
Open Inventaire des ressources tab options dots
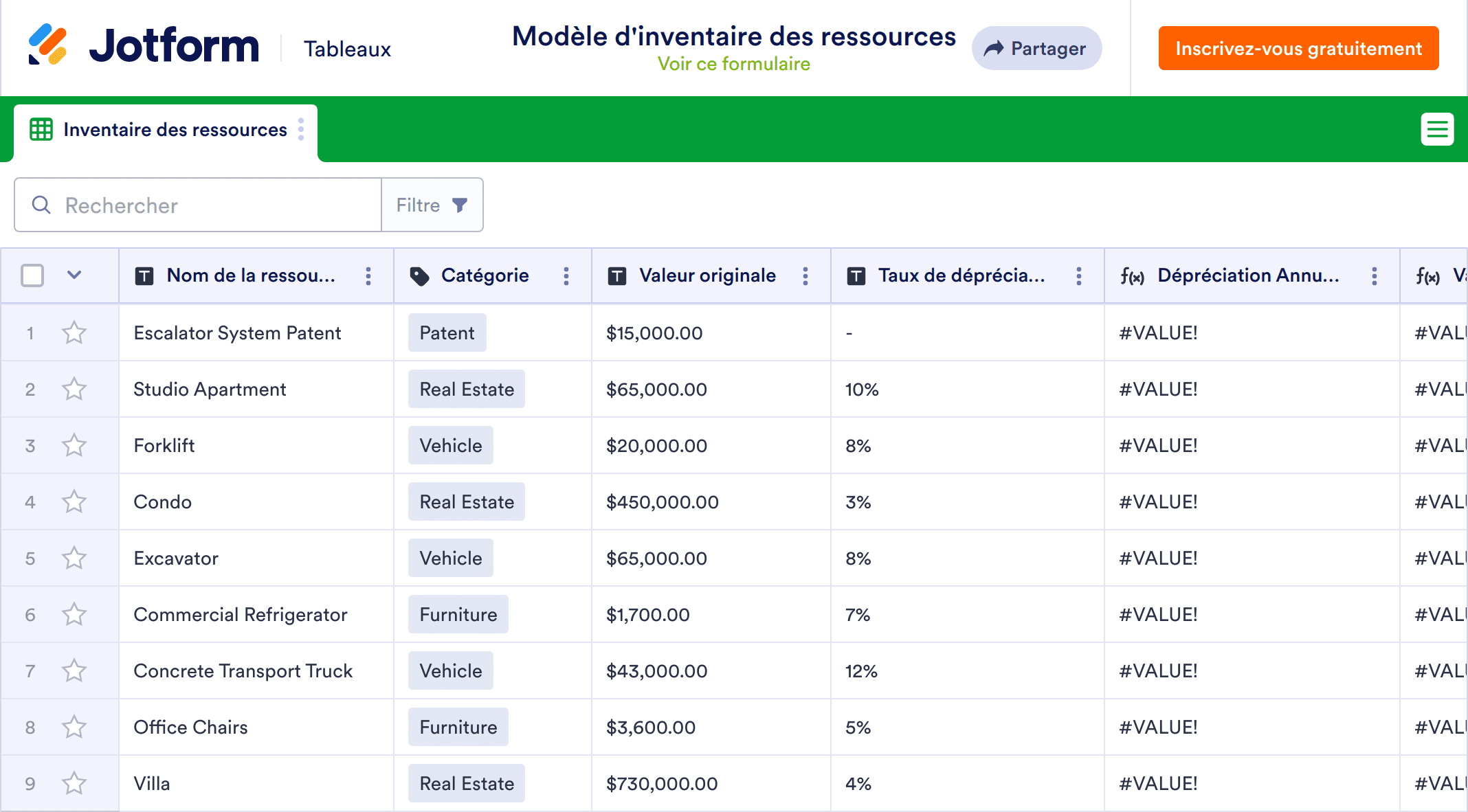click(x=301, y=129)
